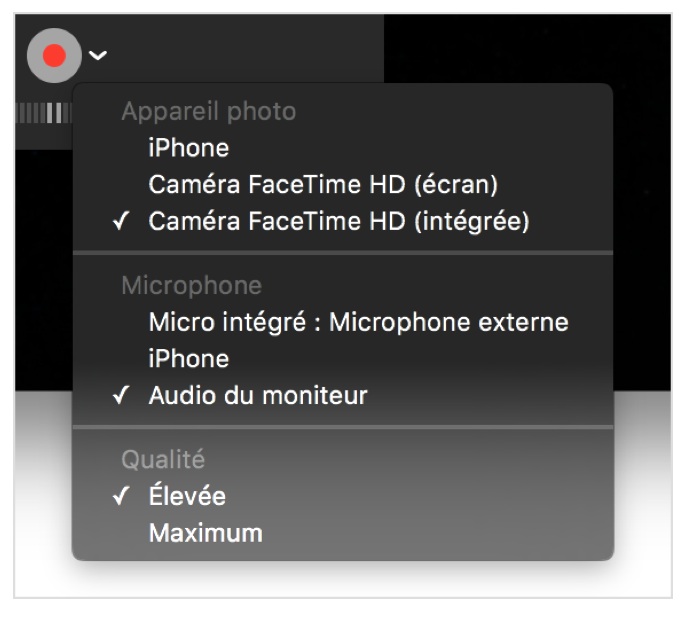
Task: Open the options chevron beside the record button
Action: [98, 56]
